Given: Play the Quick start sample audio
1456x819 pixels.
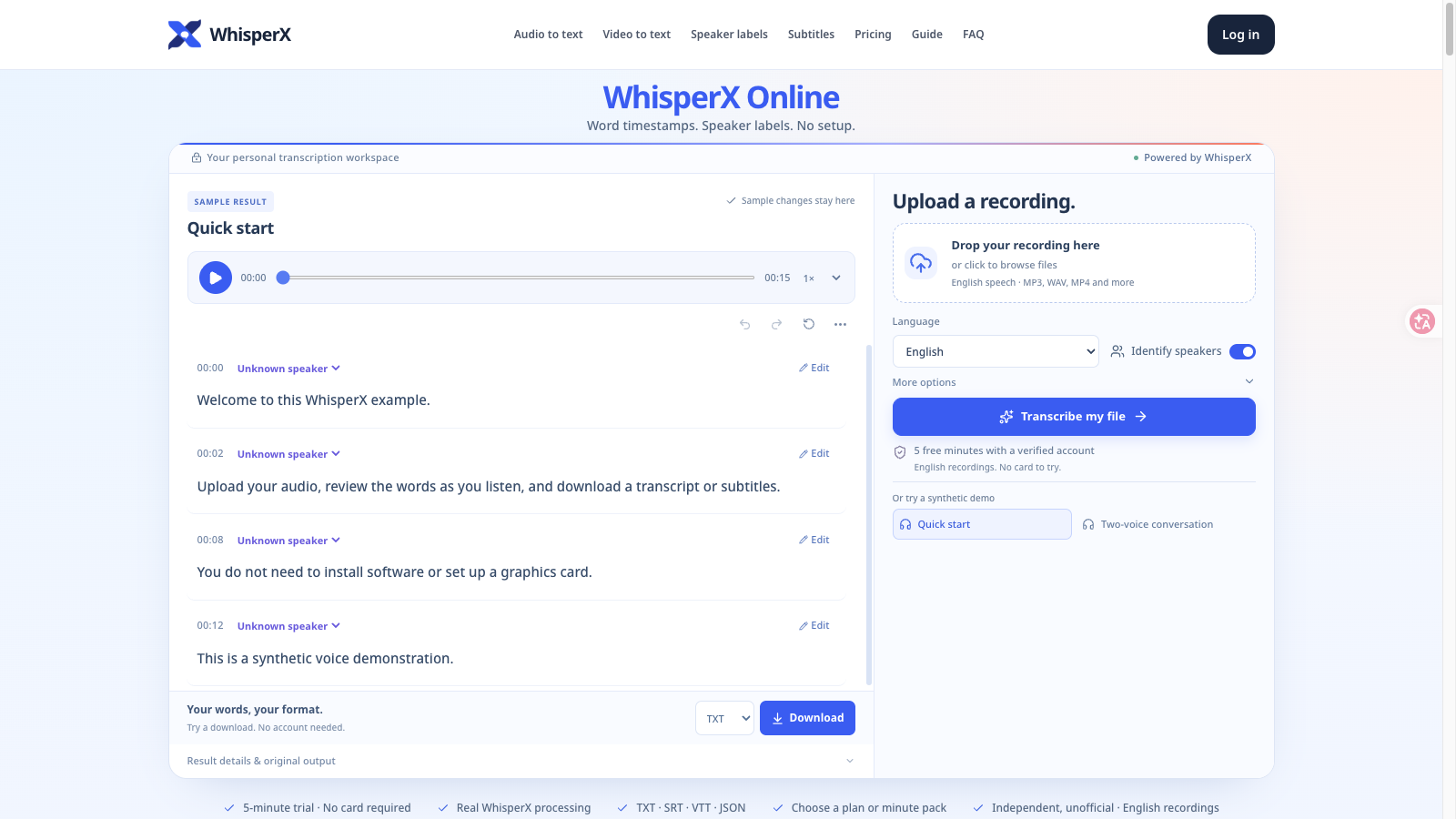Looking at the screenshot, I should (x=216, y=278).
